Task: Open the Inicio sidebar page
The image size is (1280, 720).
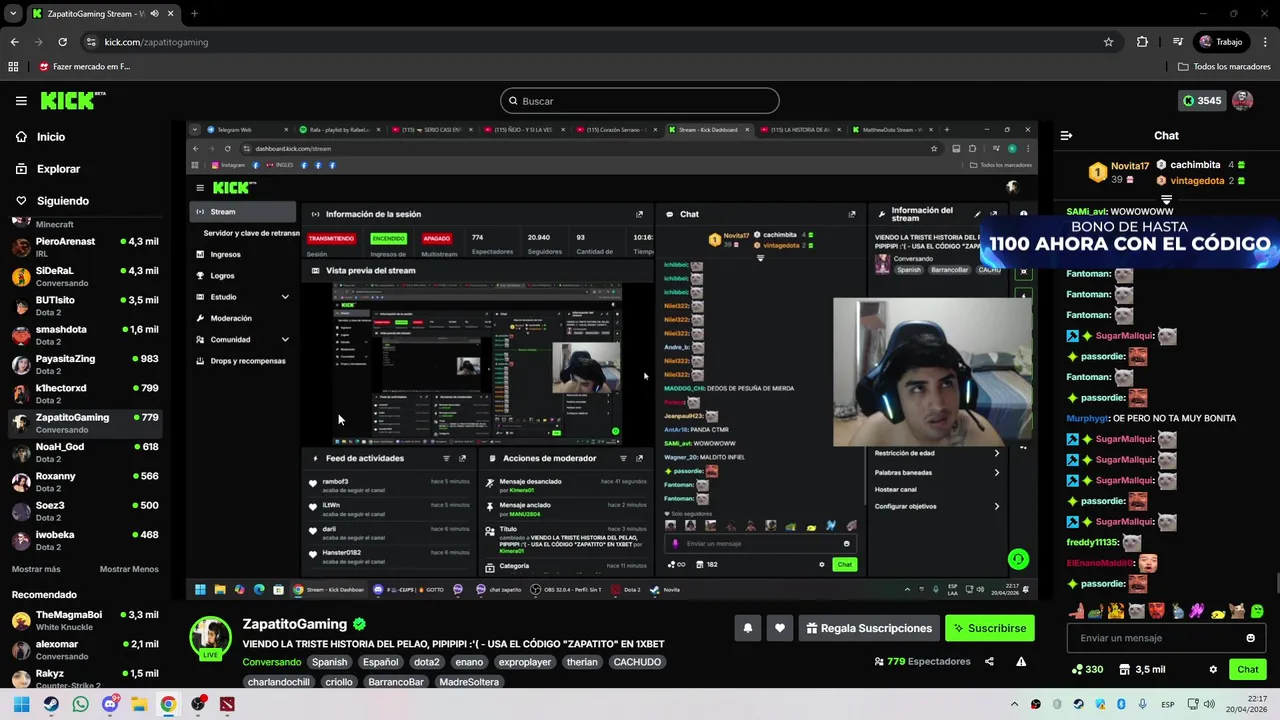Action: click(x=50, y=137)
